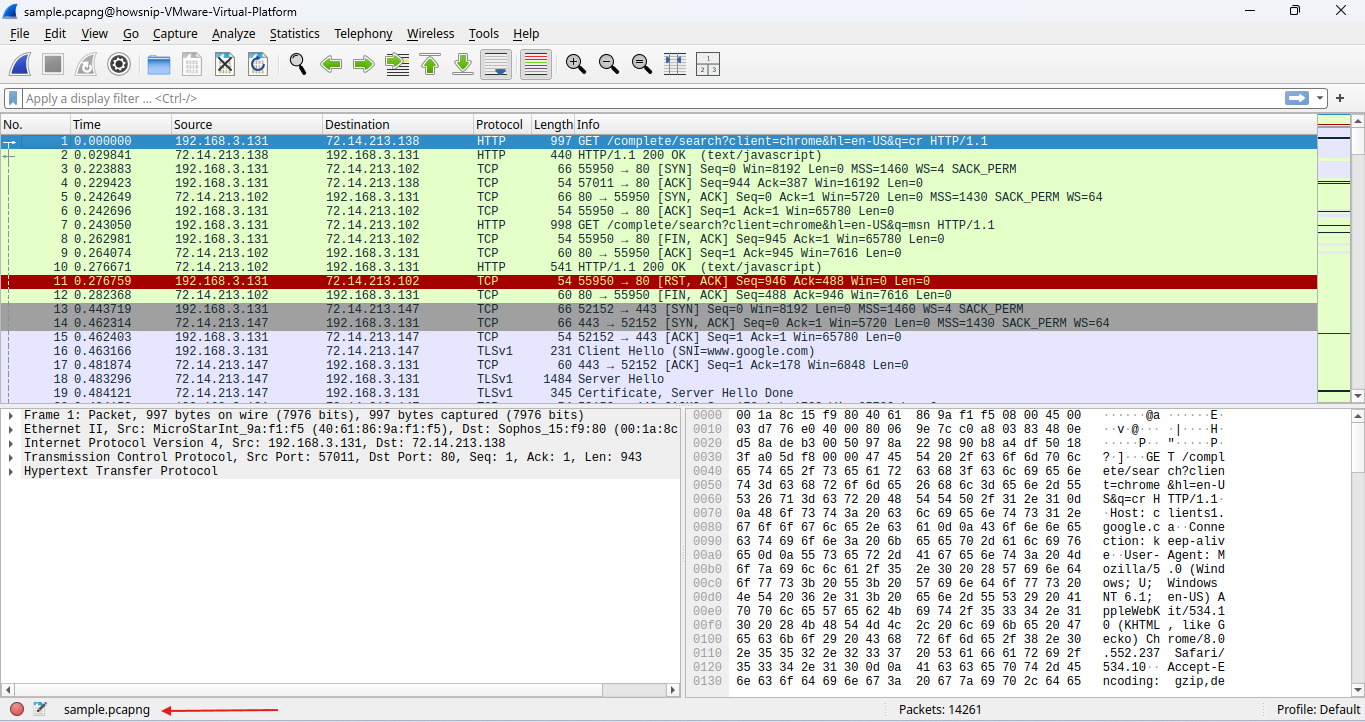Viewport: 1365px width, 722px height.
Task: Go forward in packet history arrow
Action: pyautogui.click(x=364, y=64)
